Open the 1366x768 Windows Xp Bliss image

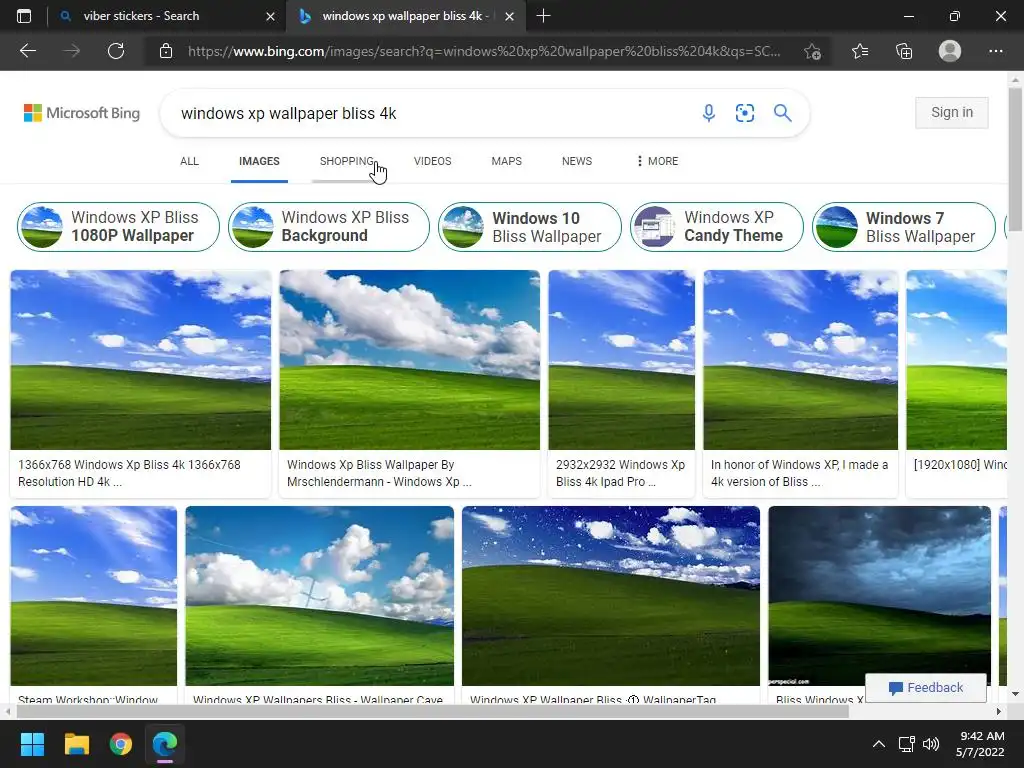point(140,360)
